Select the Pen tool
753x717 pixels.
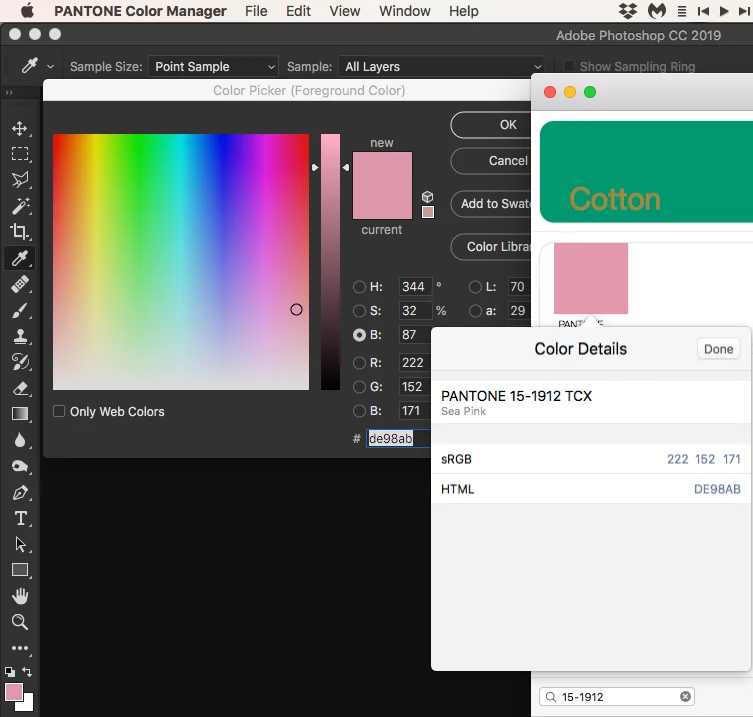coord(20,492)
